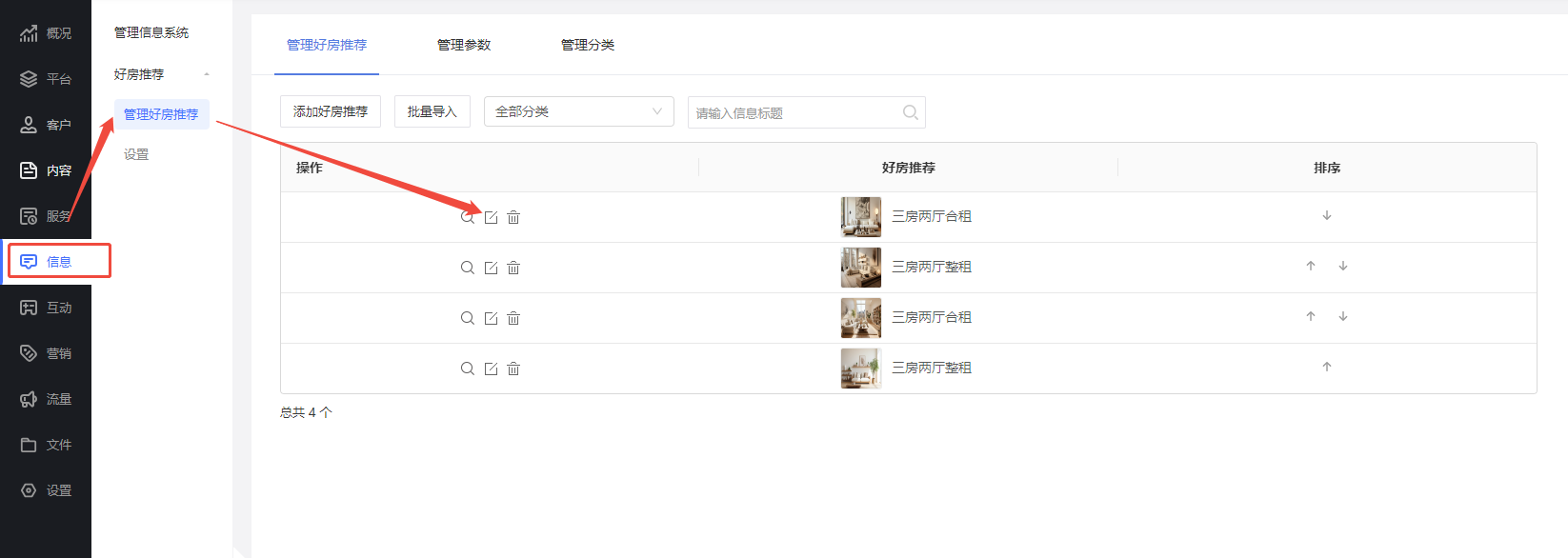Click the first row title 三房两厅合租
1568x558 pixels.
(x=932, y=216)
